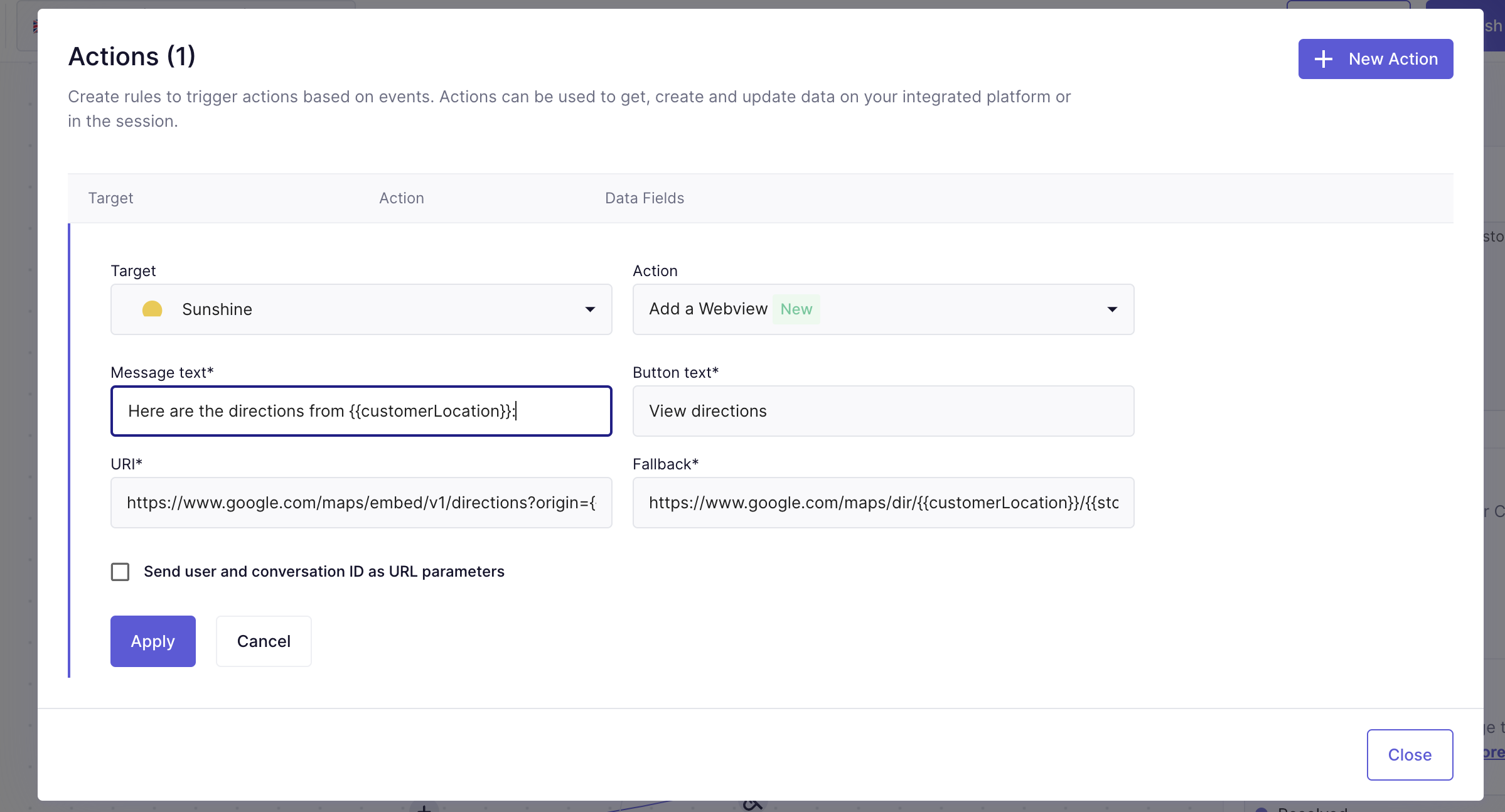Viewport: 1505px width, 812px height.
Task: Switch to the Action tab
Action: 401,198
